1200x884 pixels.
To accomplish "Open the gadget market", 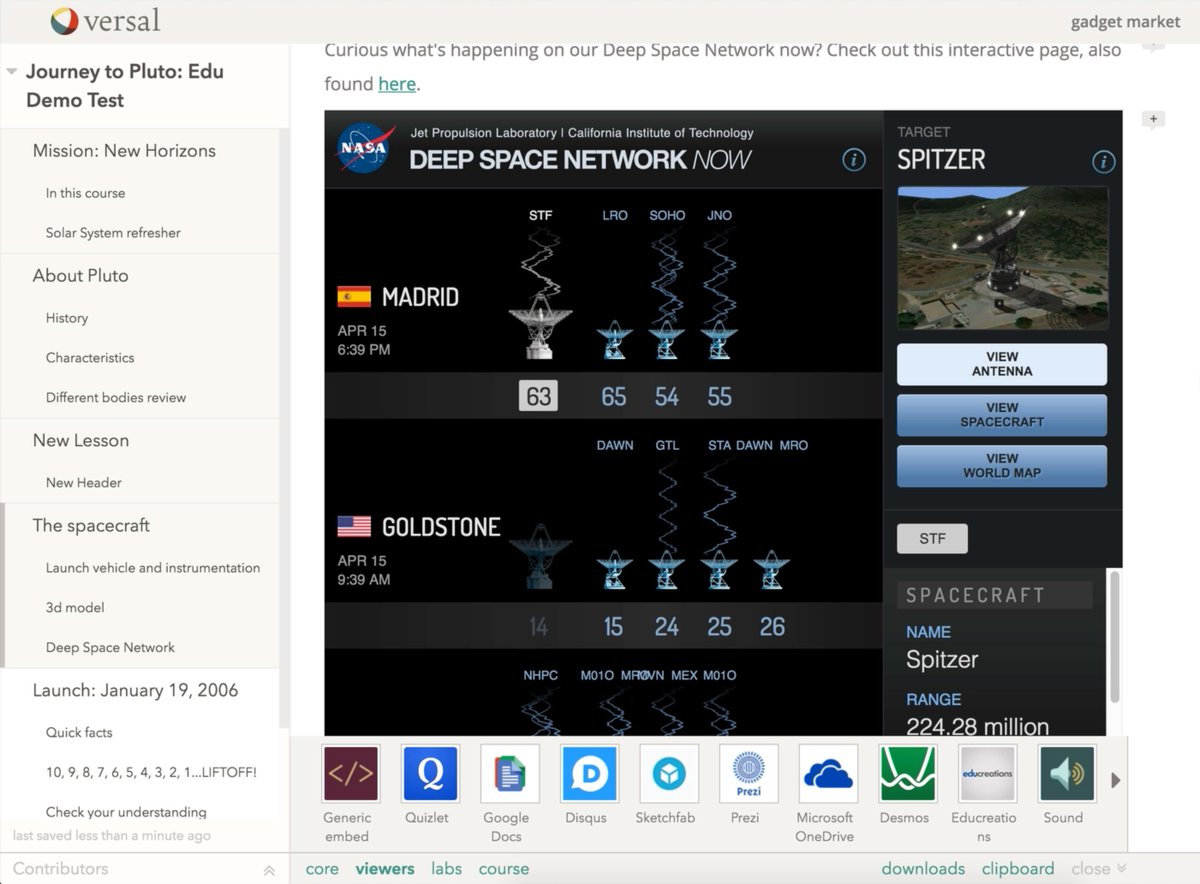I will tap(1126, 21).
